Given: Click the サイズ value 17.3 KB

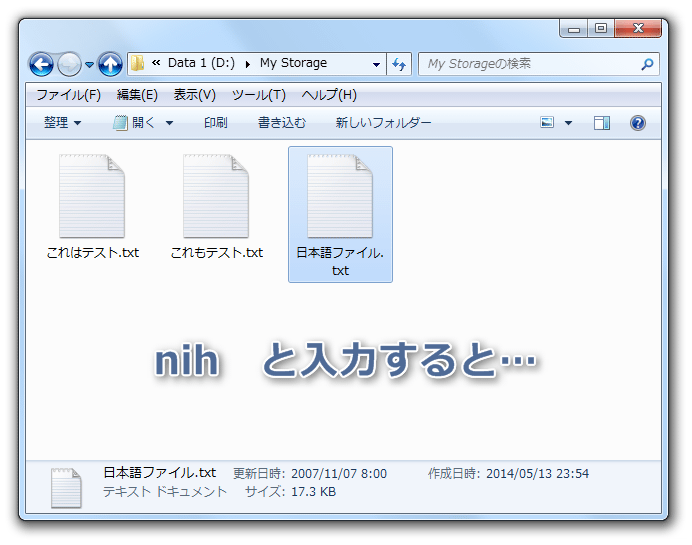Looking at the screenshot, I should coord(313,492).
